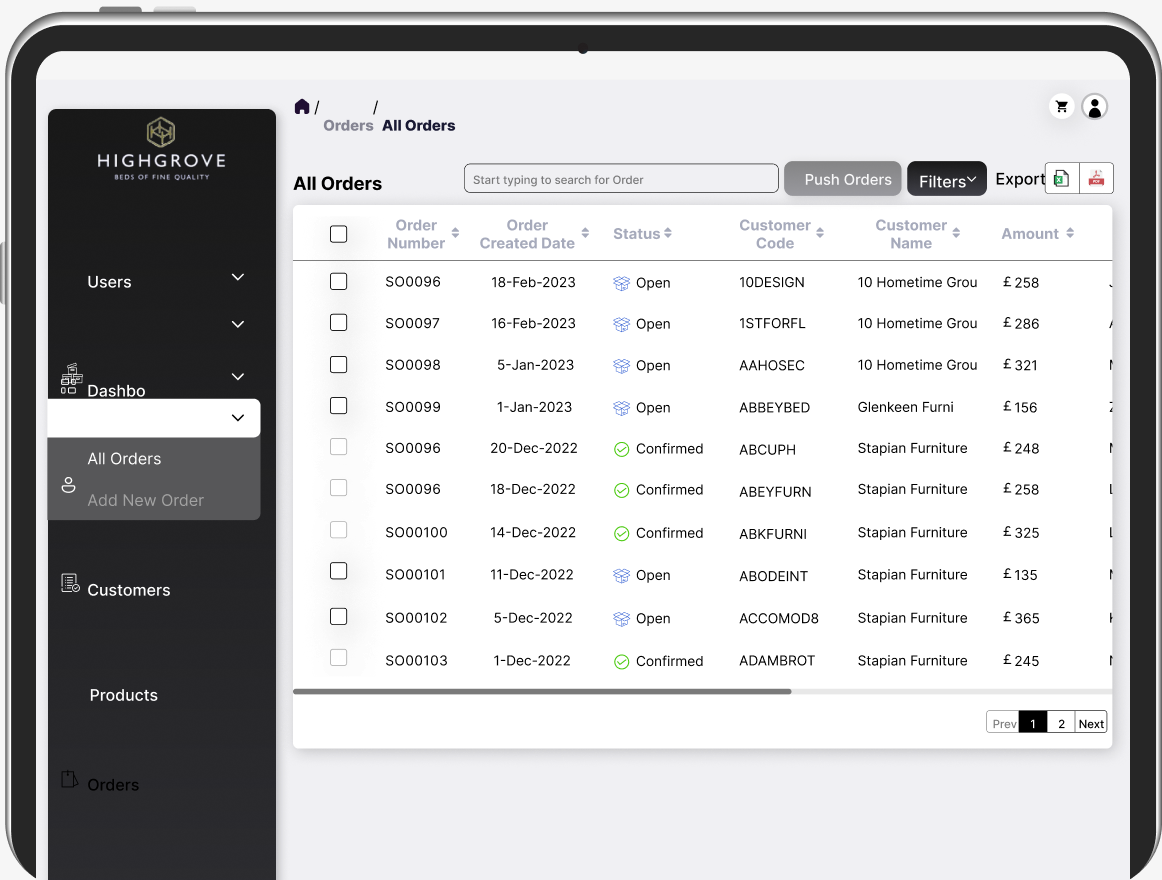Click customer code ABBEYBED cell

774,408
